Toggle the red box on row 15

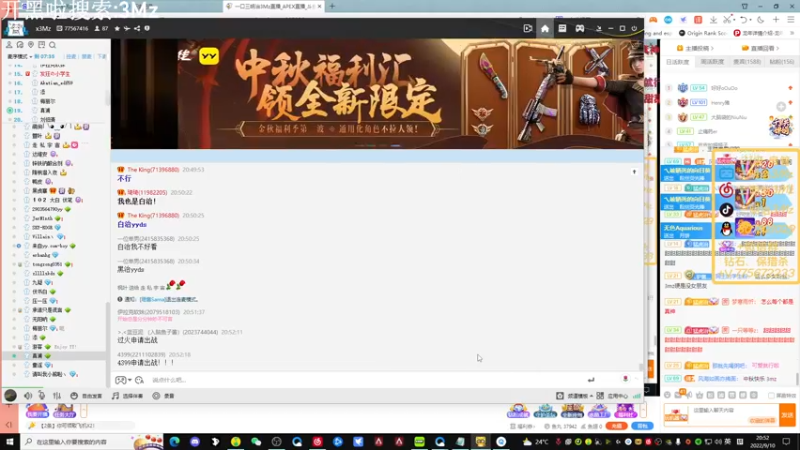tap(28, 74)
